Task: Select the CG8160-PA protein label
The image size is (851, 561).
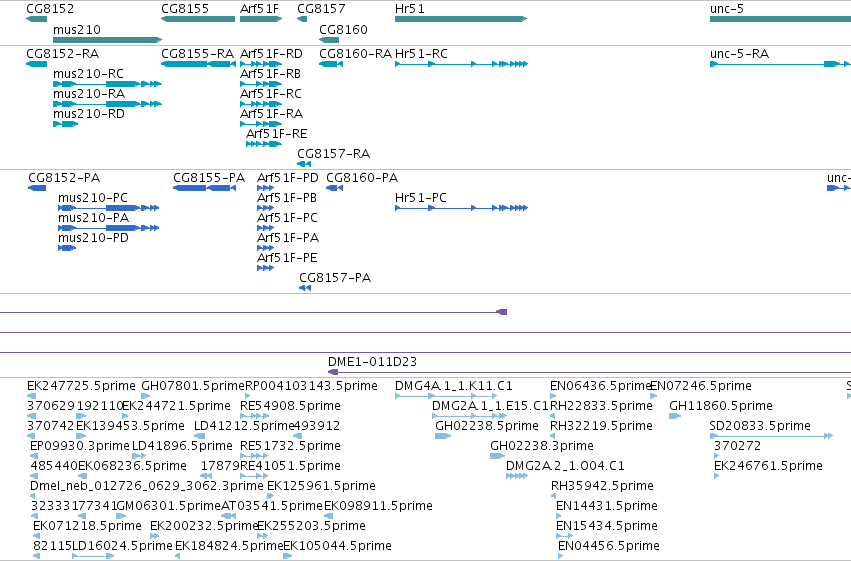Action: click(362, 178)
